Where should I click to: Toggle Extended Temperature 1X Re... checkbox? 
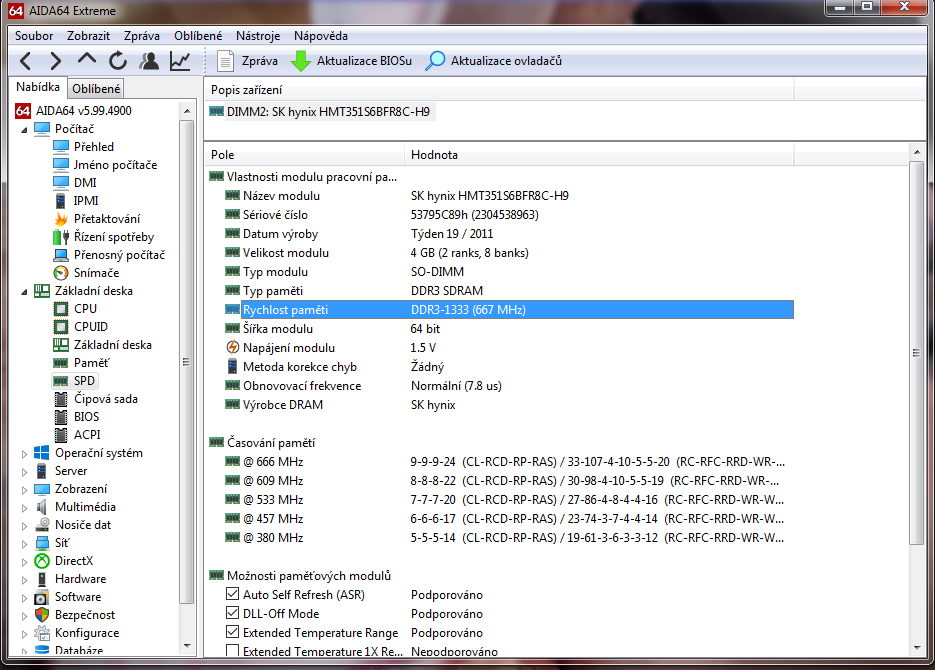[233, 650]
